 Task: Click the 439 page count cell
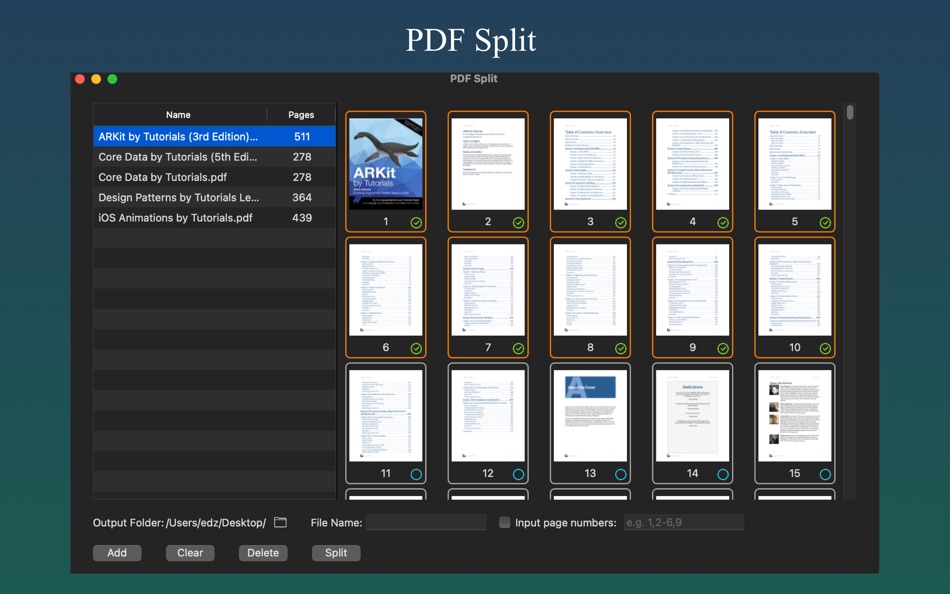[302, 218]
